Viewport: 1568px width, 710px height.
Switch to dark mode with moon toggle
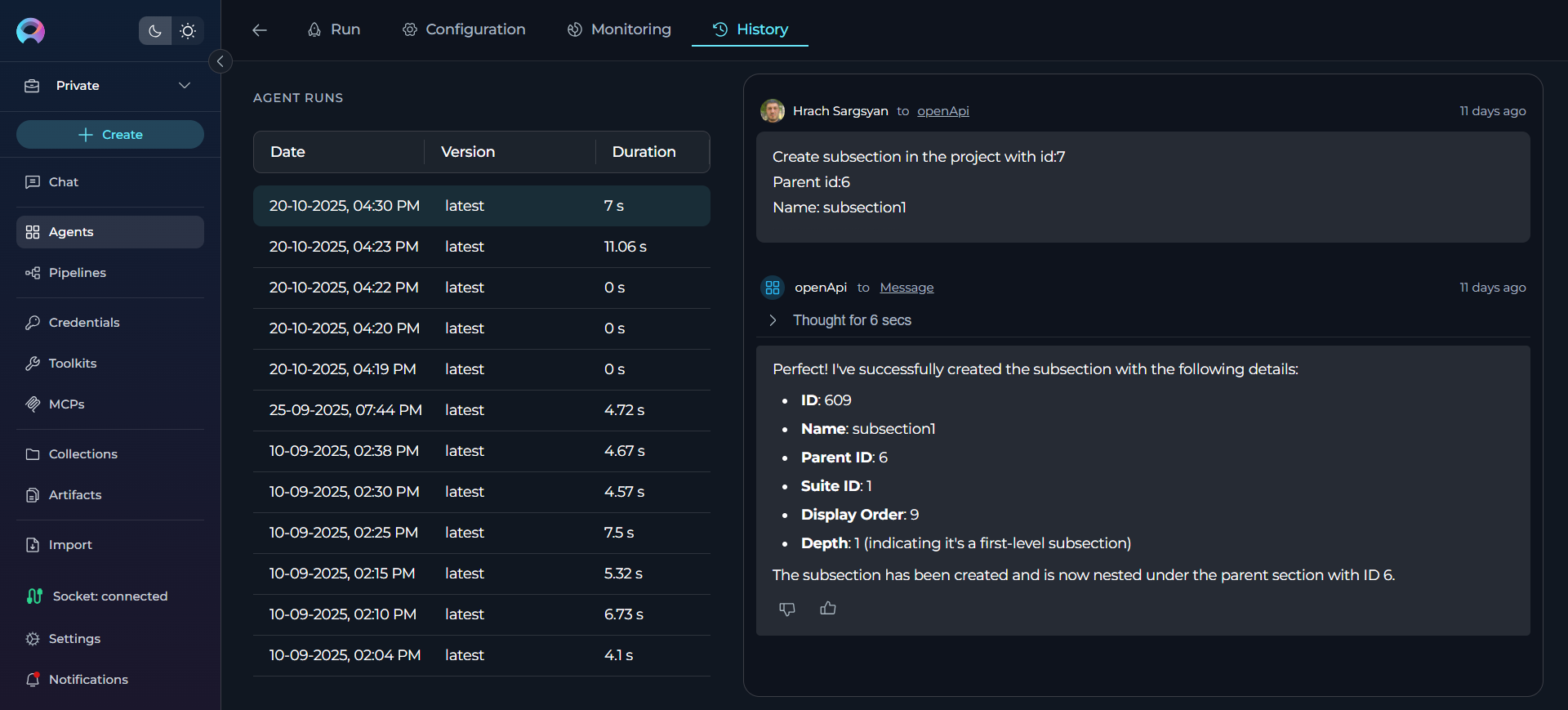click(x=155, y=31)
